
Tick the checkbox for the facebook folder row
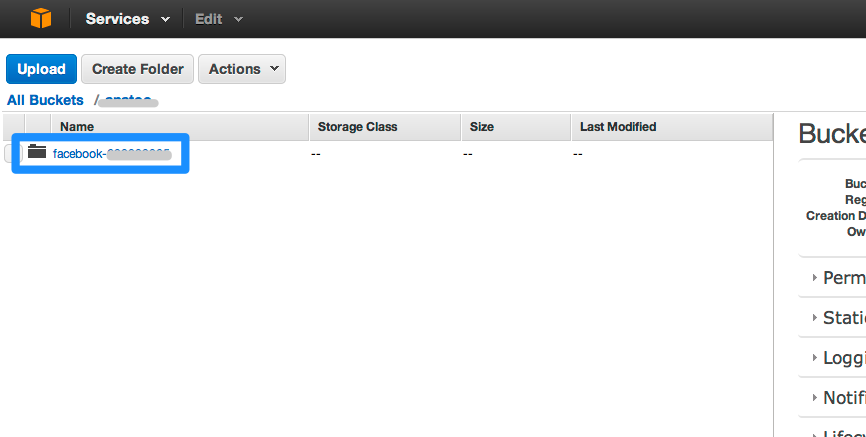click(x=10, y=153)
